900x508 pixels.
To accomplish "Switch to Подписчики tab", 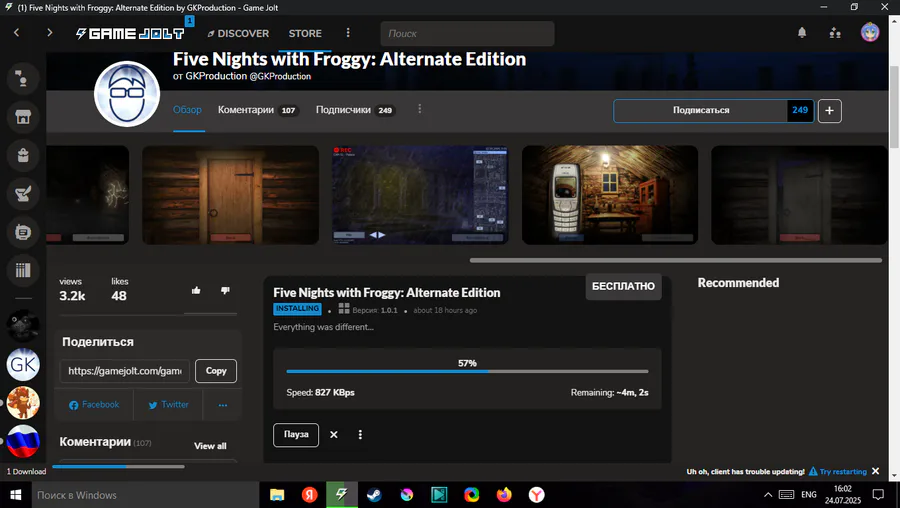I will 355,110.
